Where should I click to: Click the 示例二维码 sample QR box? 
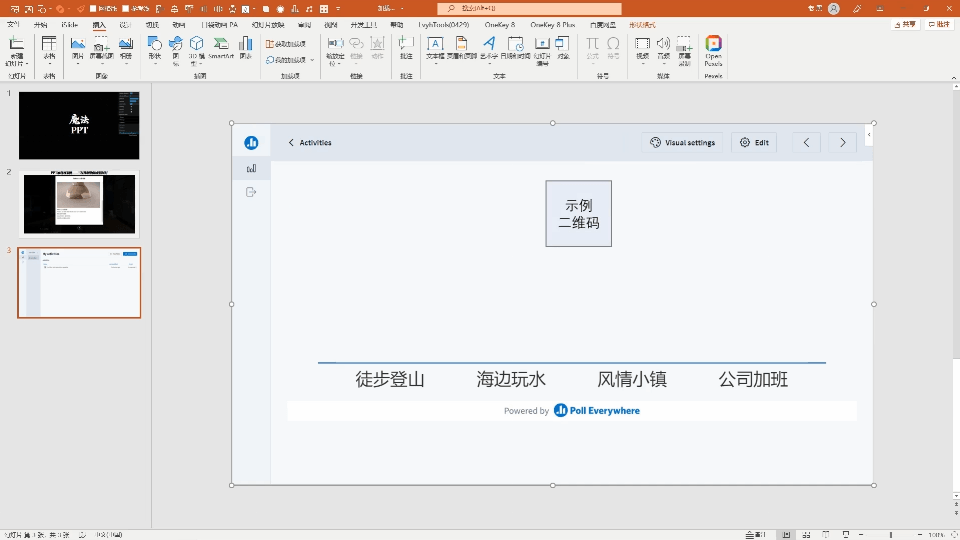click(x=579, y=214)
